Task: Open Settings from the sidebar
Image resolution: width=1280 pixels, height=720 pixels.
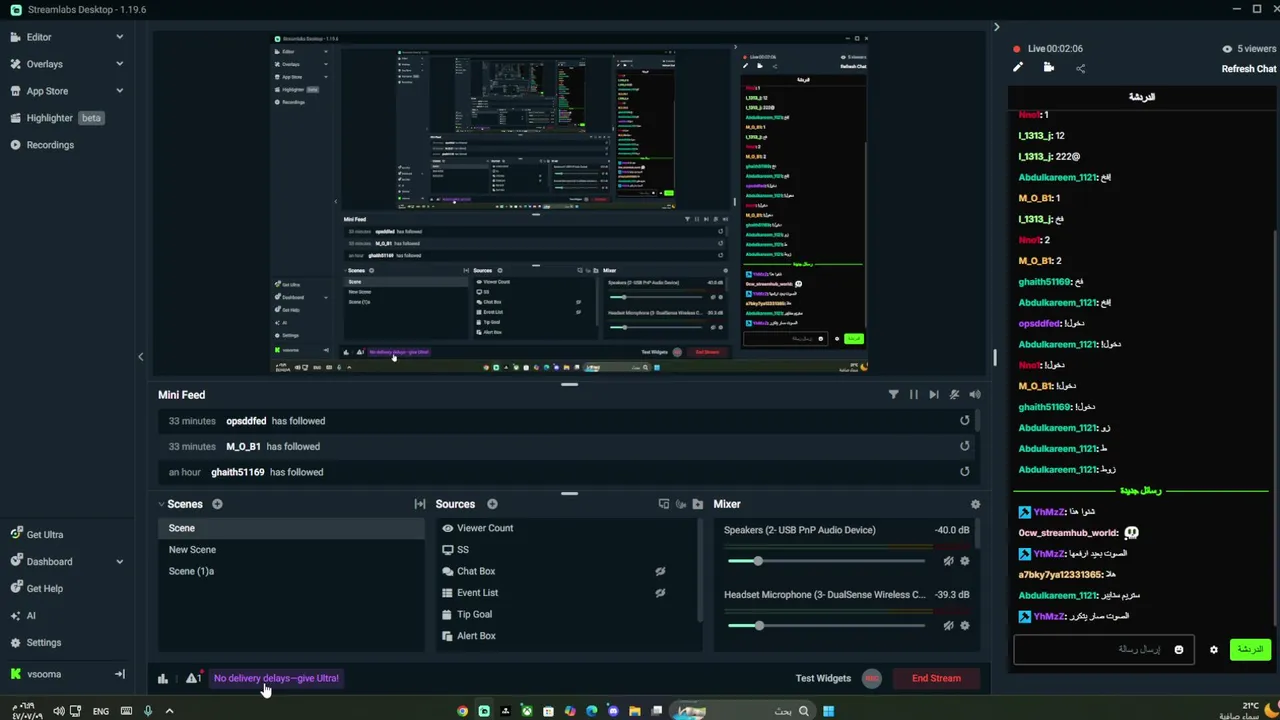Action: click(43, 643)
